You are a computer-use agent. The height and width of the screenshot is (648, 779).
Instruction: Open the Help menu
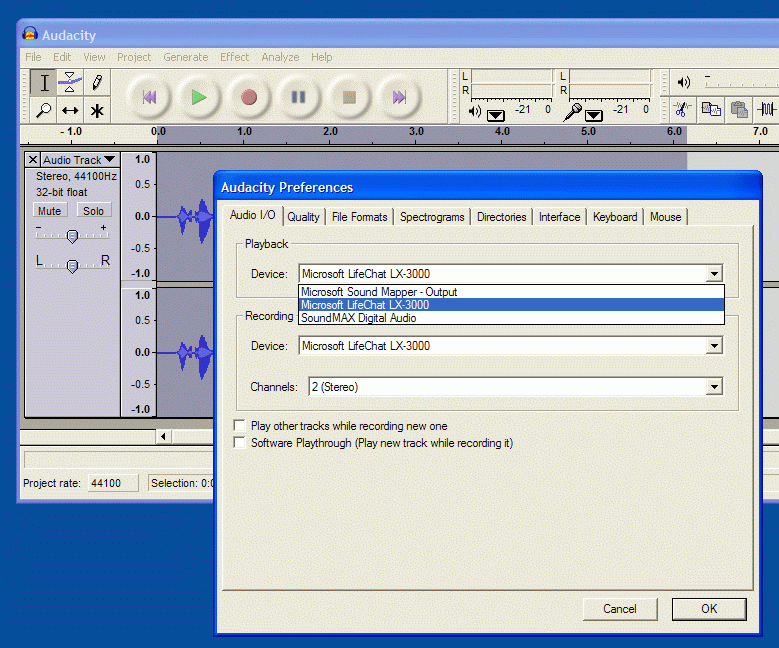coord(321,57)
